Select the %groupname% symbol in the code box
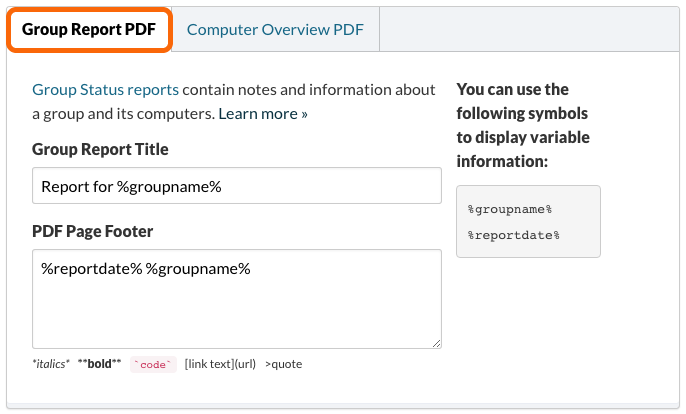686x414 pixels. 510,210
